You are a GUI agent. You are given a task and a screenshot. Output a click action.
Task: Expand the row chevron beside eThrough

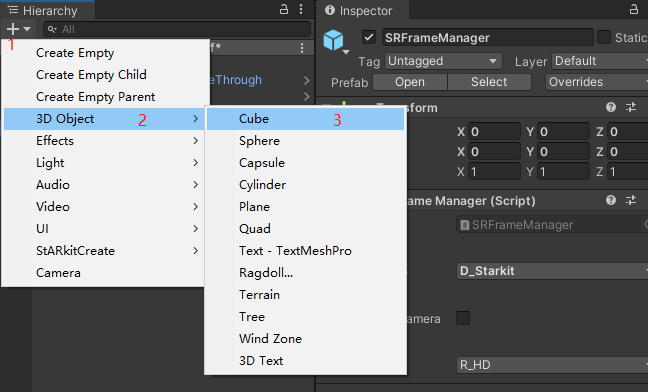pyautogui.click(x=307, y=80)
